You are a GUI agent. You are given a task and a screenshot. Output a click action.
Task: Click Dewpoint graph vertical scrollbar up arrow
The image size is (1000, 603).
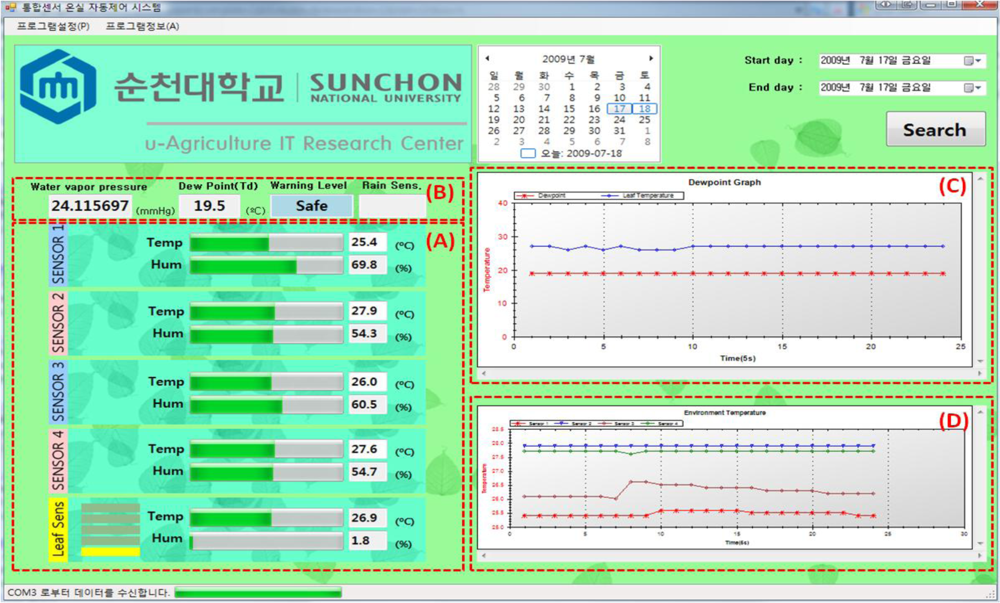click(x=980, y=180)
